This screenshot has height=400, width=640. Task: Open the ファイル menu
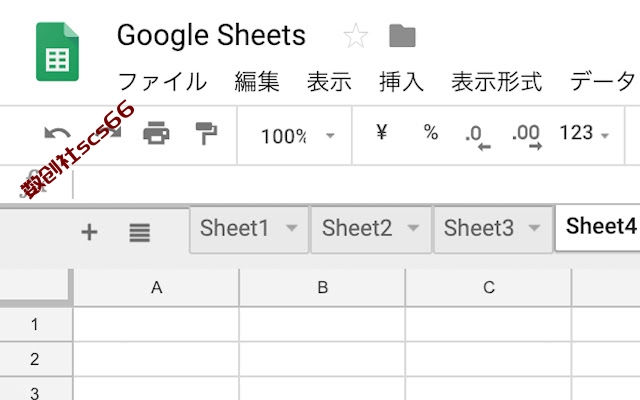(x=162, y=81)
